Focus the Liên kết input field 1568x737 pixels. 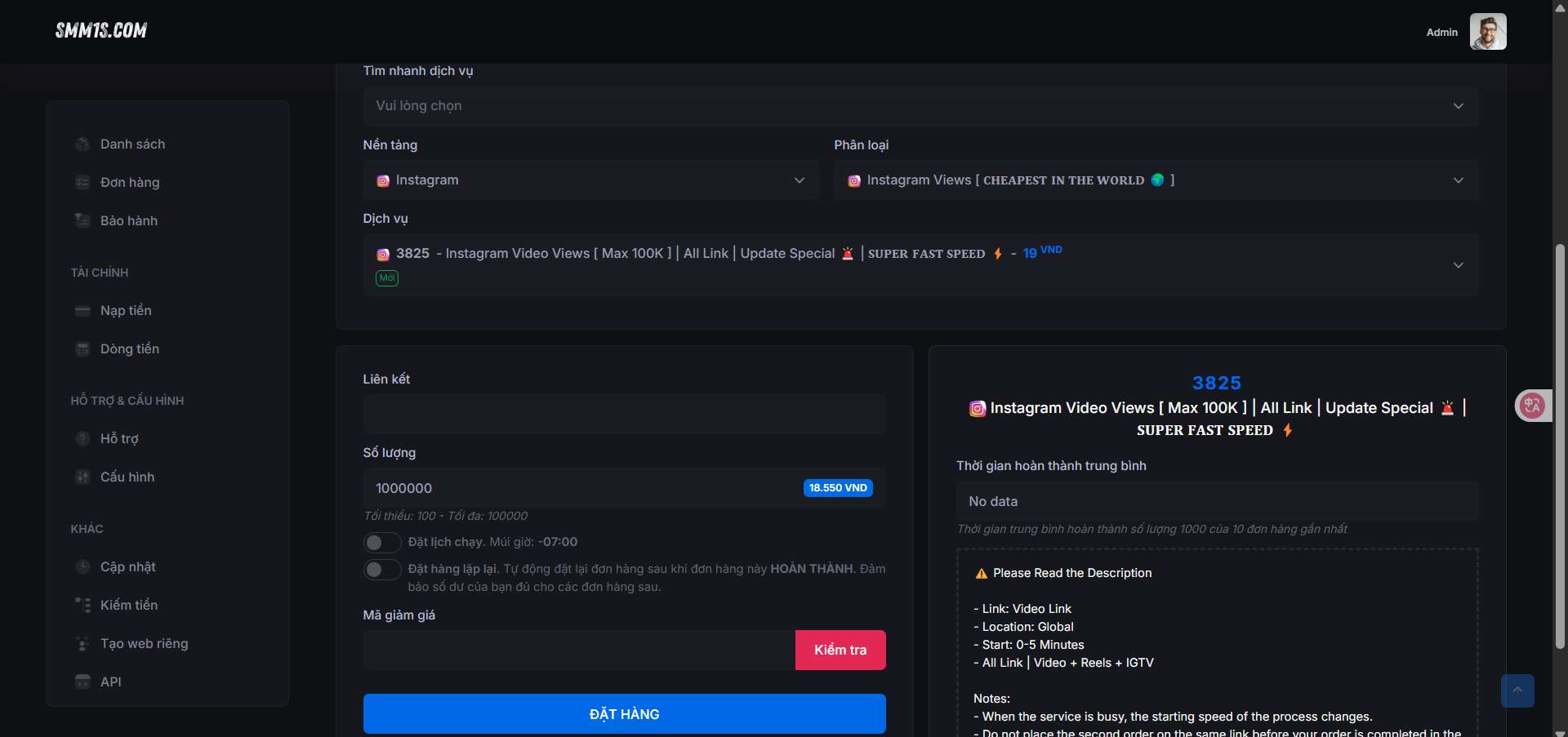coord(625,415)
